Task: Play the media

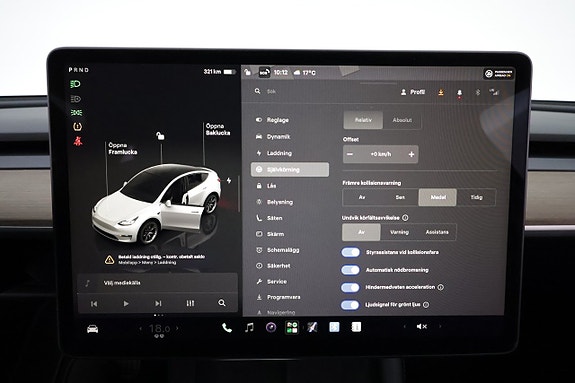Action: pos(126,303)
